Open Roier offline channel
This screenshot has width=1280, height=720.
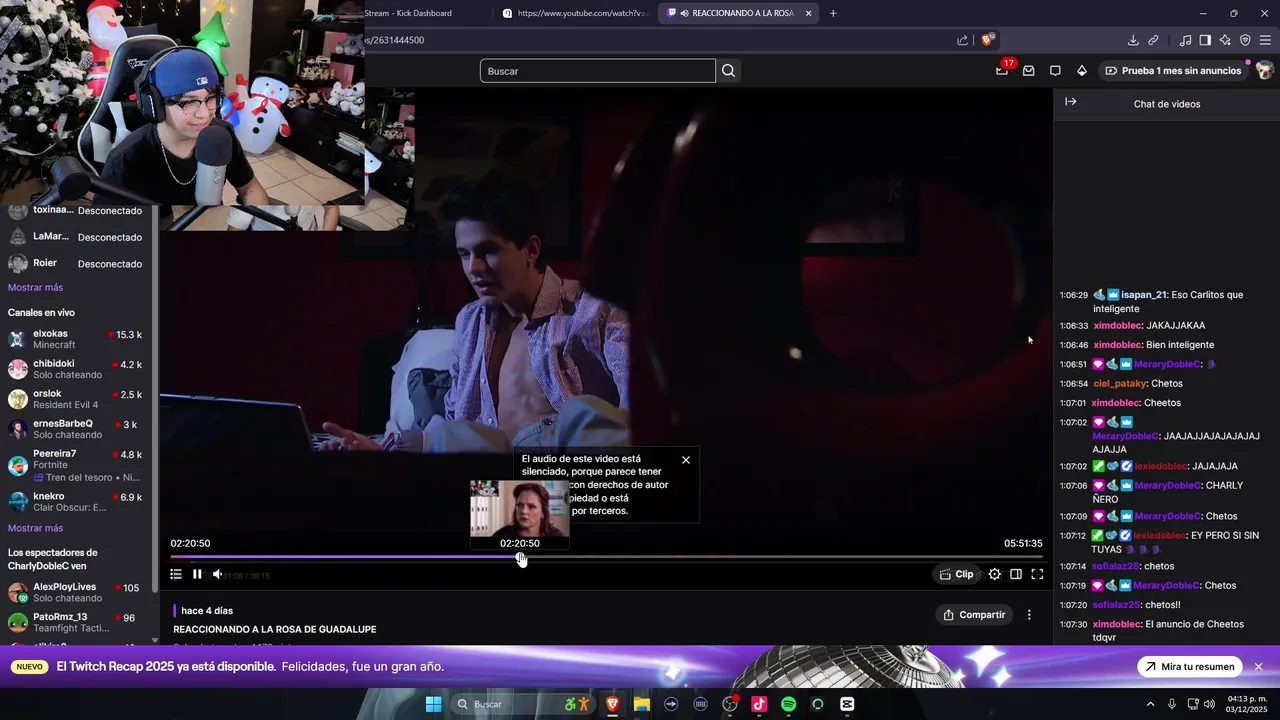(x=77, y=263)
